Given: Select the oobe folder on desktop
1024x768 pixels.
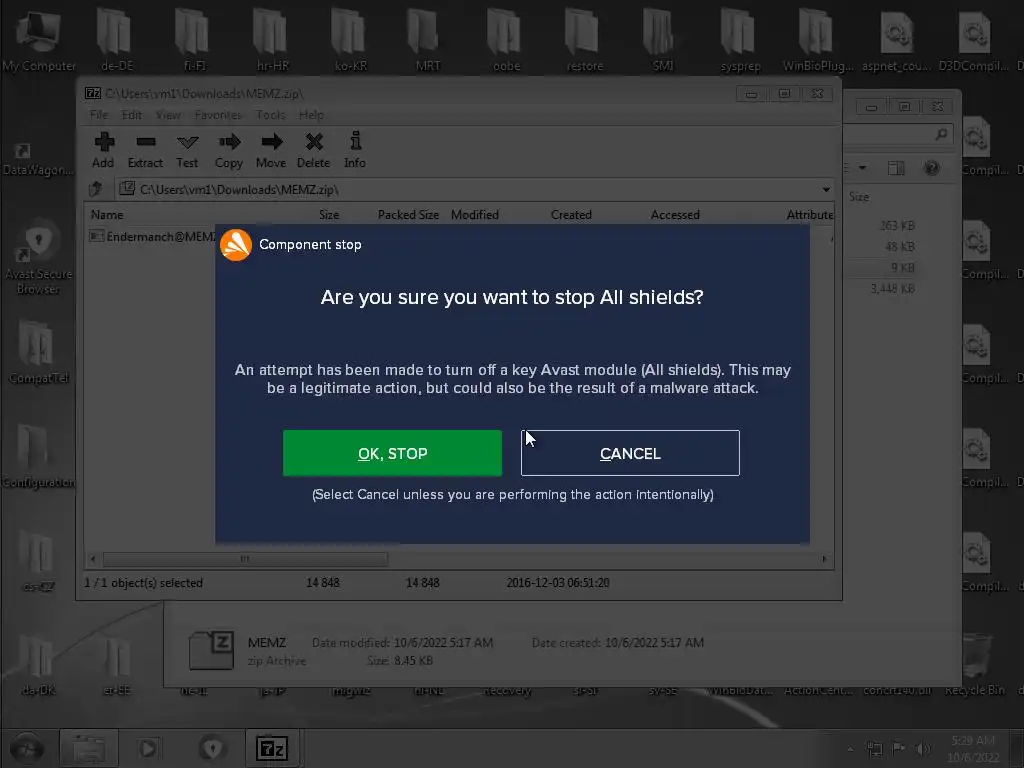Looking at the screenshot, I should click(x=506, y=40).
